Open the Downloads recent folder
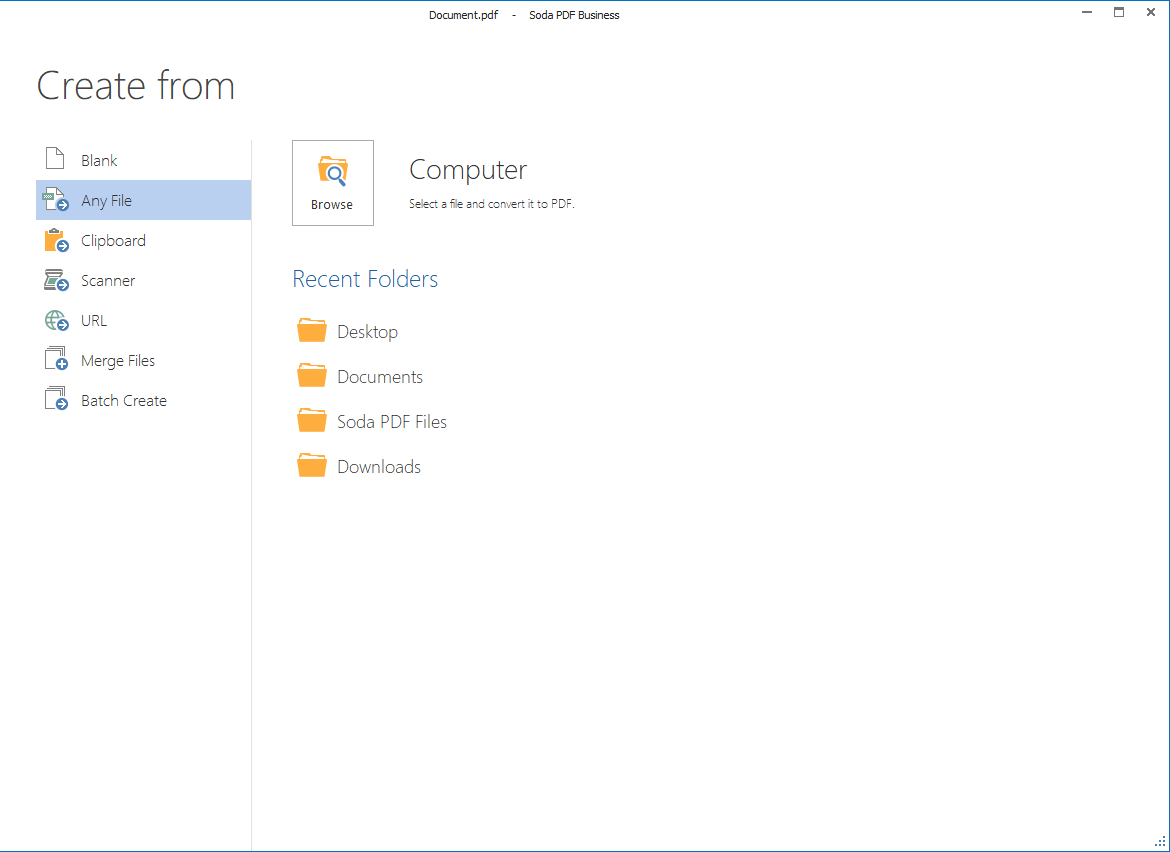The width and height of the screenshot is (1170, 852). point(312,465)
